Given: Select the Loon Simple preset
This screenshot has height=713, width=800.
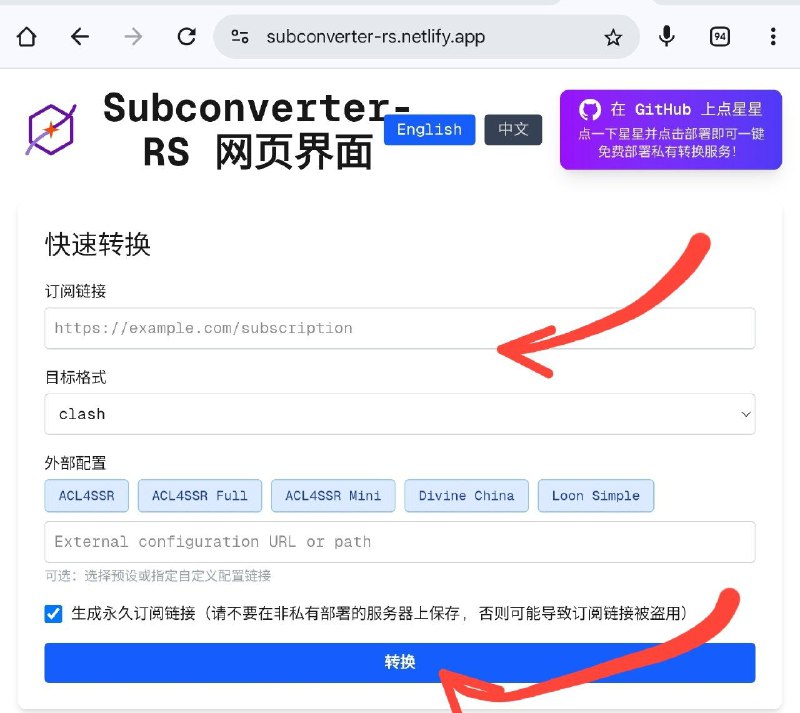Looking at the screenshot, I should click(x=595, y=496).
